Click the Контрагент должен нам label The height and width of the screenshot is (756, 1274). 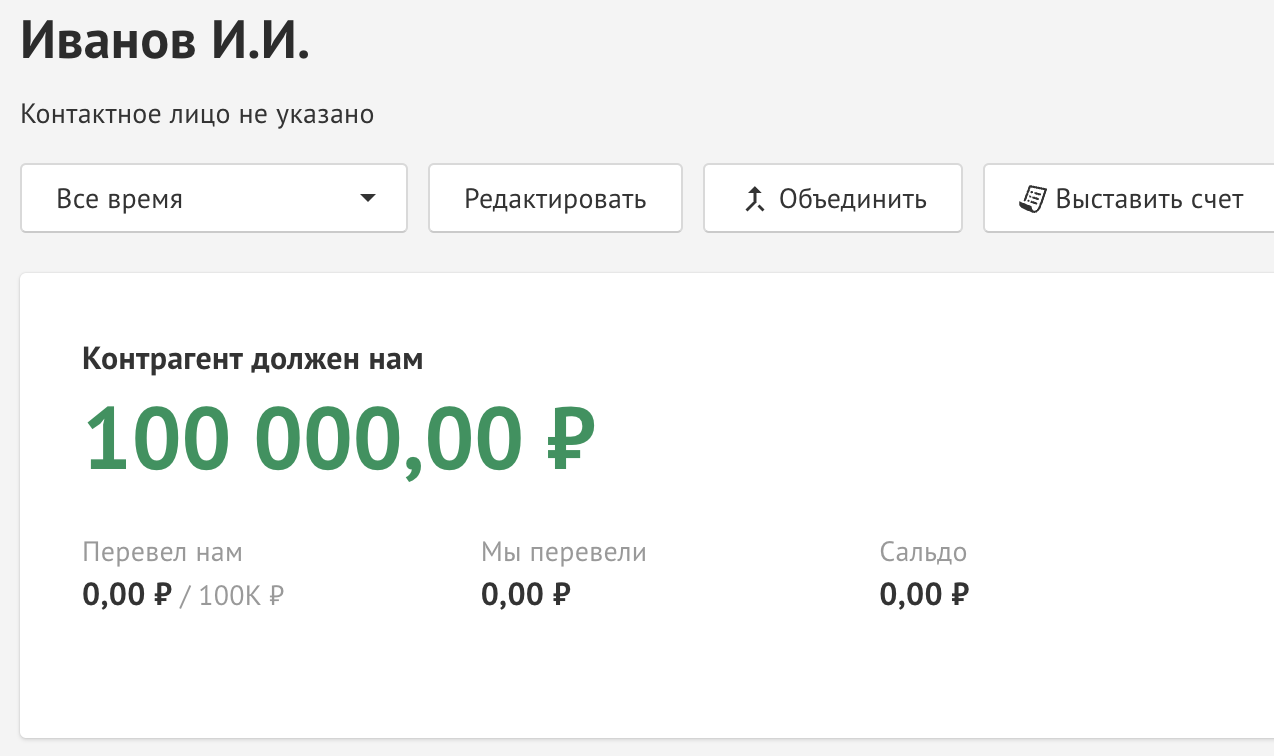click(x=253, y=359)
